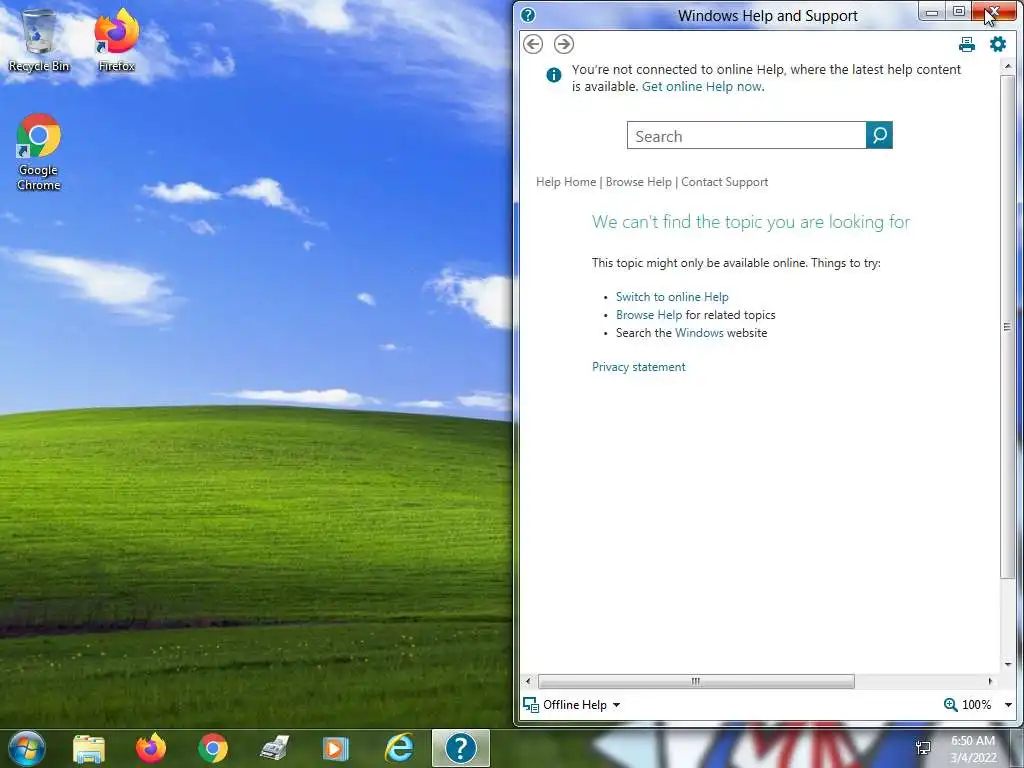The image size is (1024, 768).
Task: Close the Help and Support window
Action: (993, 12)
